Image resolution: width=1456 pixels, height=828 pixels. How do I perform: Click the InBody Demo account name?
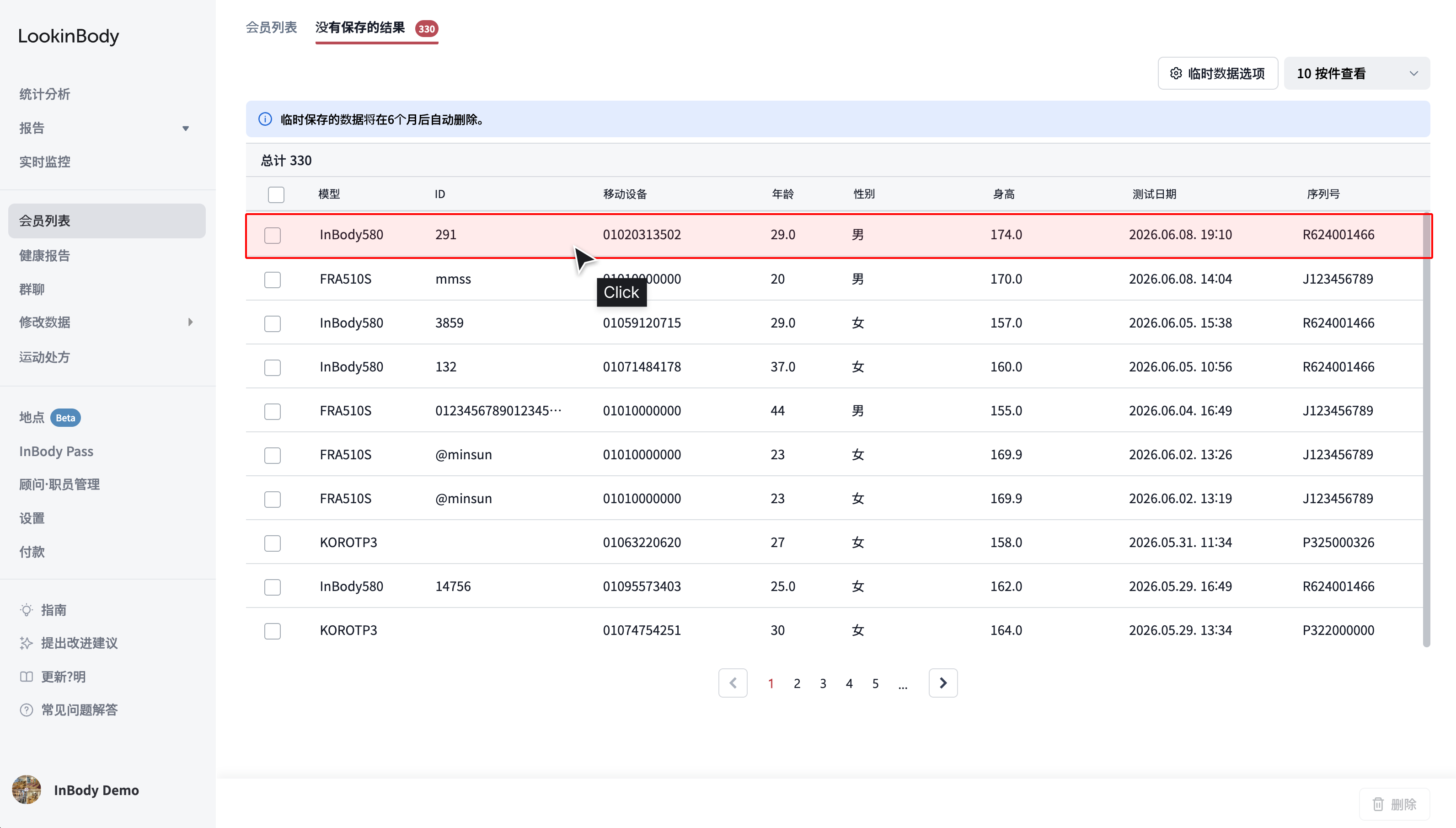pyautogui.click(x=96, y=790)
